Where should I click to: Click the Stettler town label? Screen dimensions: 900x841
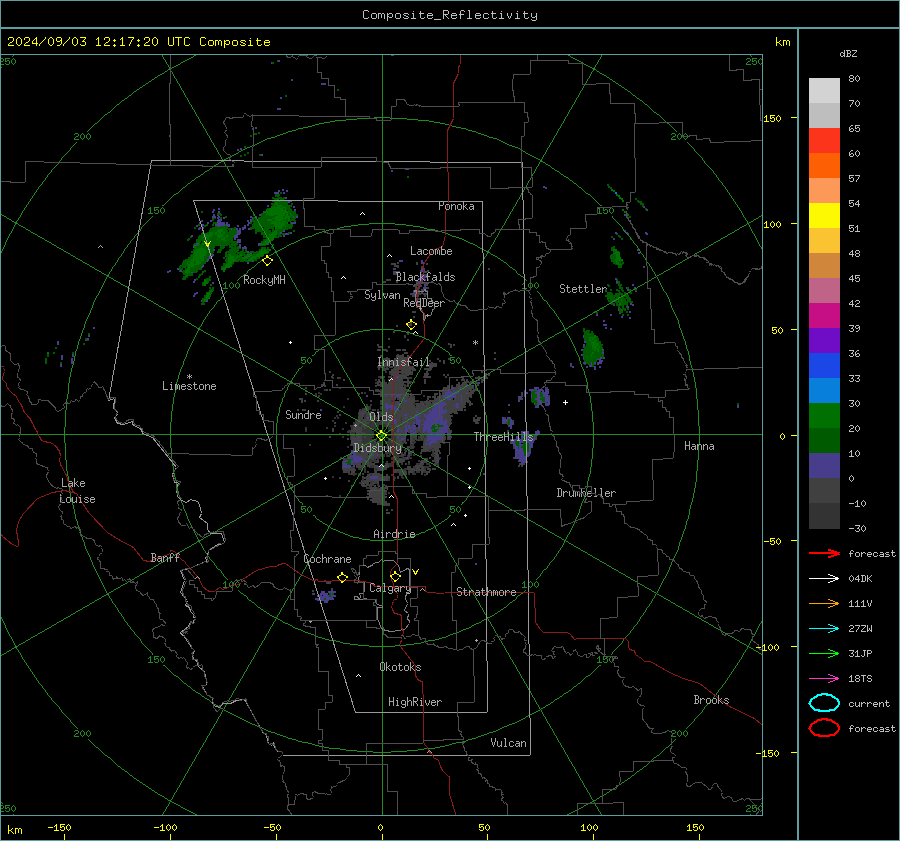(583, 289)
